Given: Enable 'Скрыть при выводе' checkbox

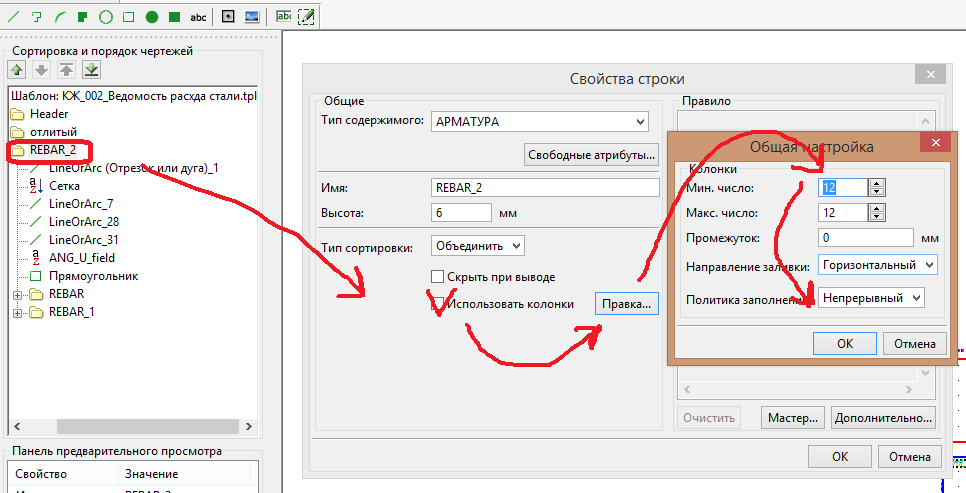Looking at the screenshot, I should (x=437, y=277).
